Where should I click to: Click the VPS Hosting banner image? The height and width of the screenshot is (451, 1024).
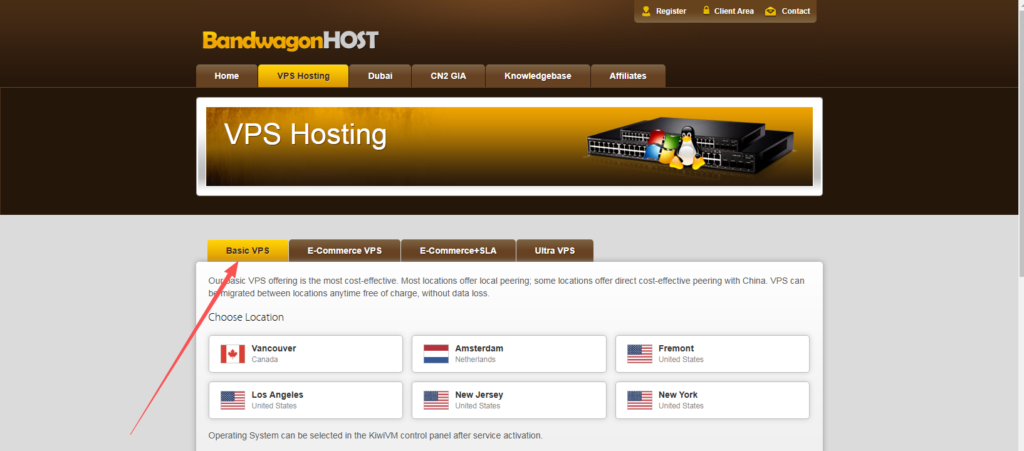(x=509, y=147)
